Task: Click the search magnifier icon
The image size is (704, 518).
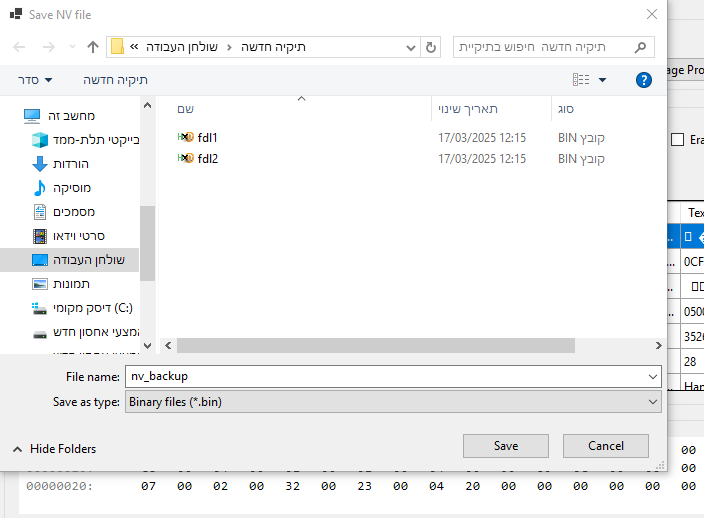Action: click(x=641, y=47)
